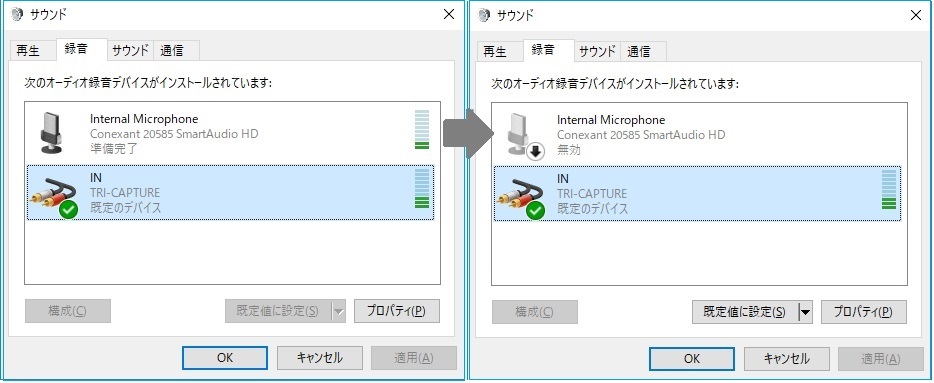Viewport: 934px width, 383px height.
Task: Click Conexant 20585 SmartAudio HD in right window
Action: click(642, 135)
